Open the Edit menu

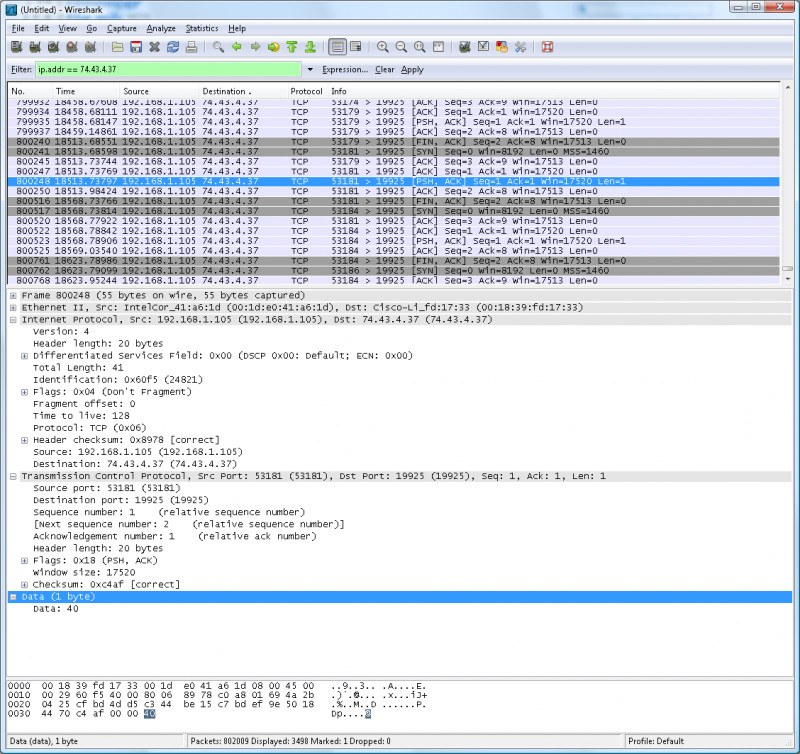coord(41,28)
